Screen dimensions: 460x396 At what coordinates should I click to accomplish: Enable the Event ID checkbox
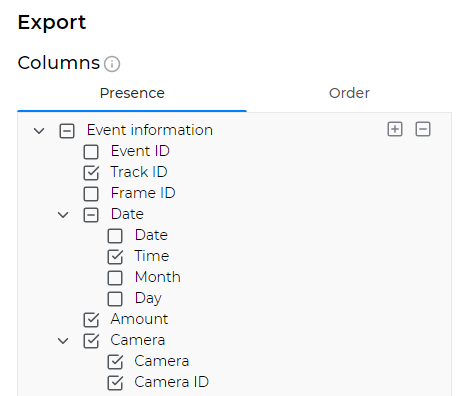[x=91, y=152]
